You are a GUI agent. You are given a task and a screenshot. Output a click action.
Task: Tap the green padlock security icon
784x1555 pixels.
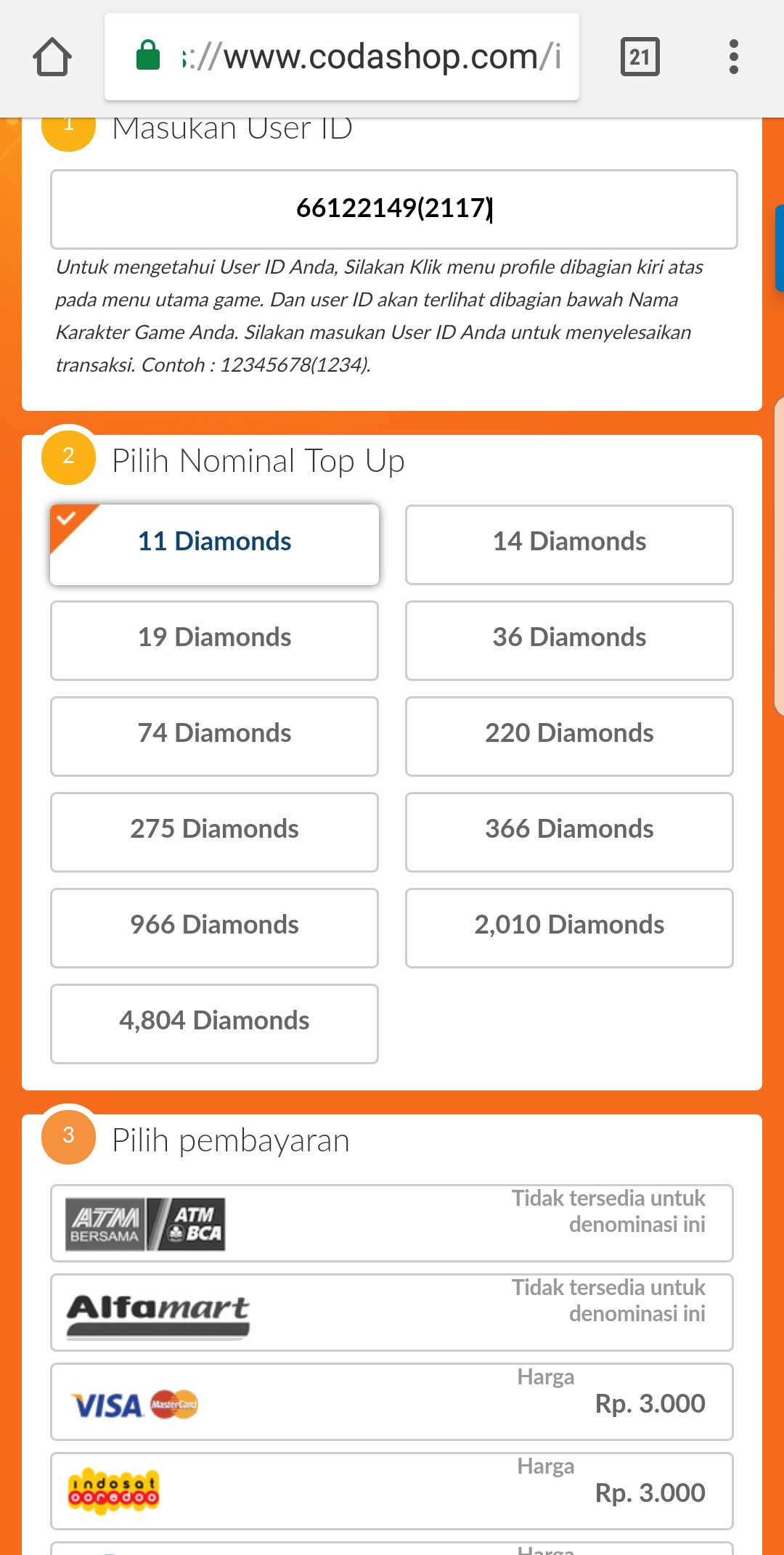point(148,56)
